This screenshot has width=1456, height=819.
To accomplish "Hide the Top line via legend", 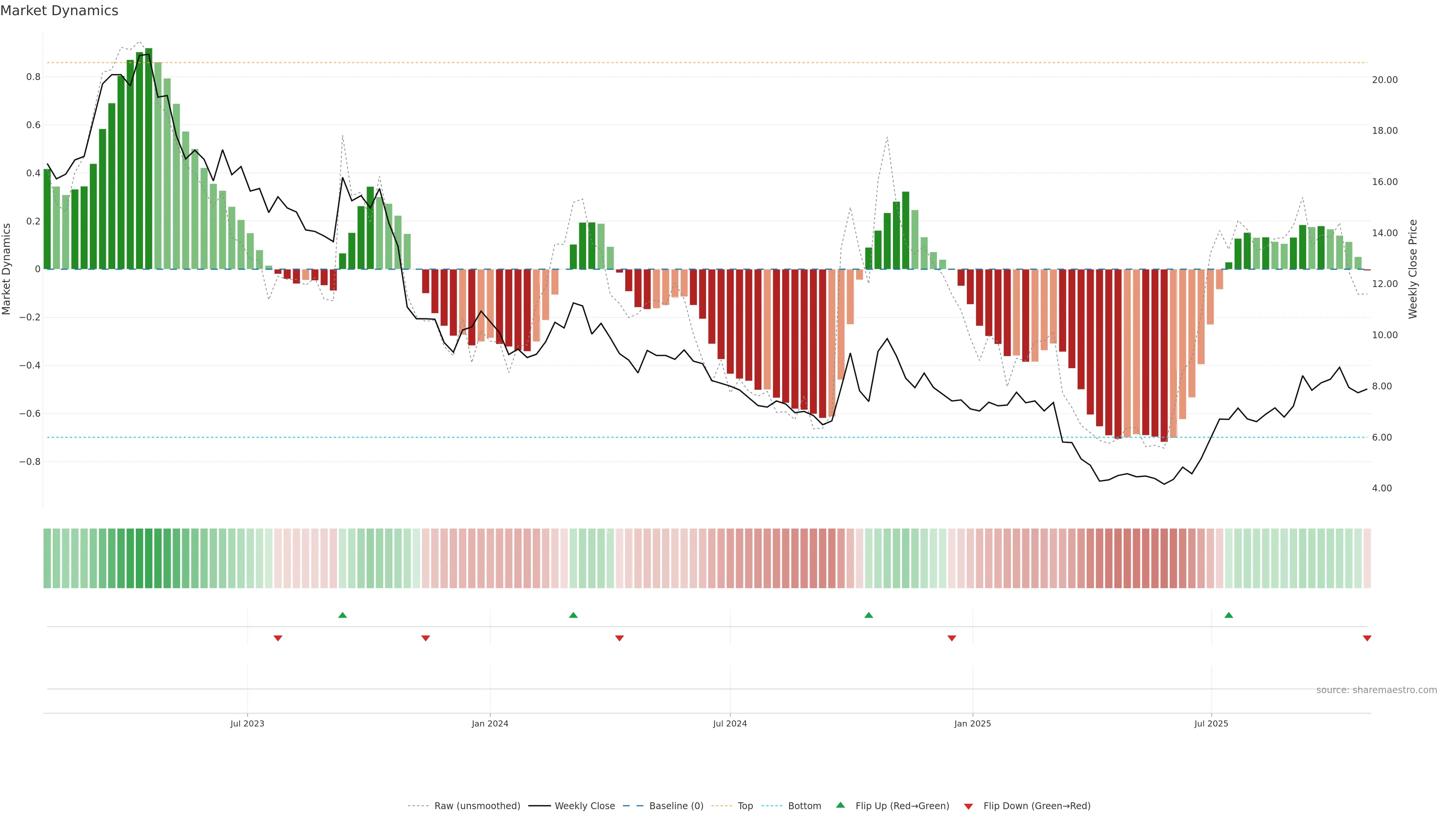I will click(x=745, y=806).
